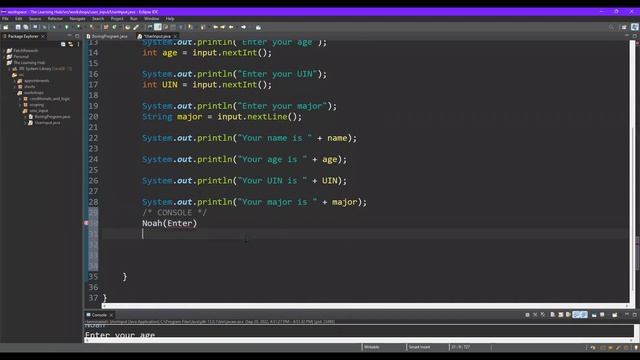Close the UserInput.java editor tab
640x360 pixels.
(x=176, y=36)
